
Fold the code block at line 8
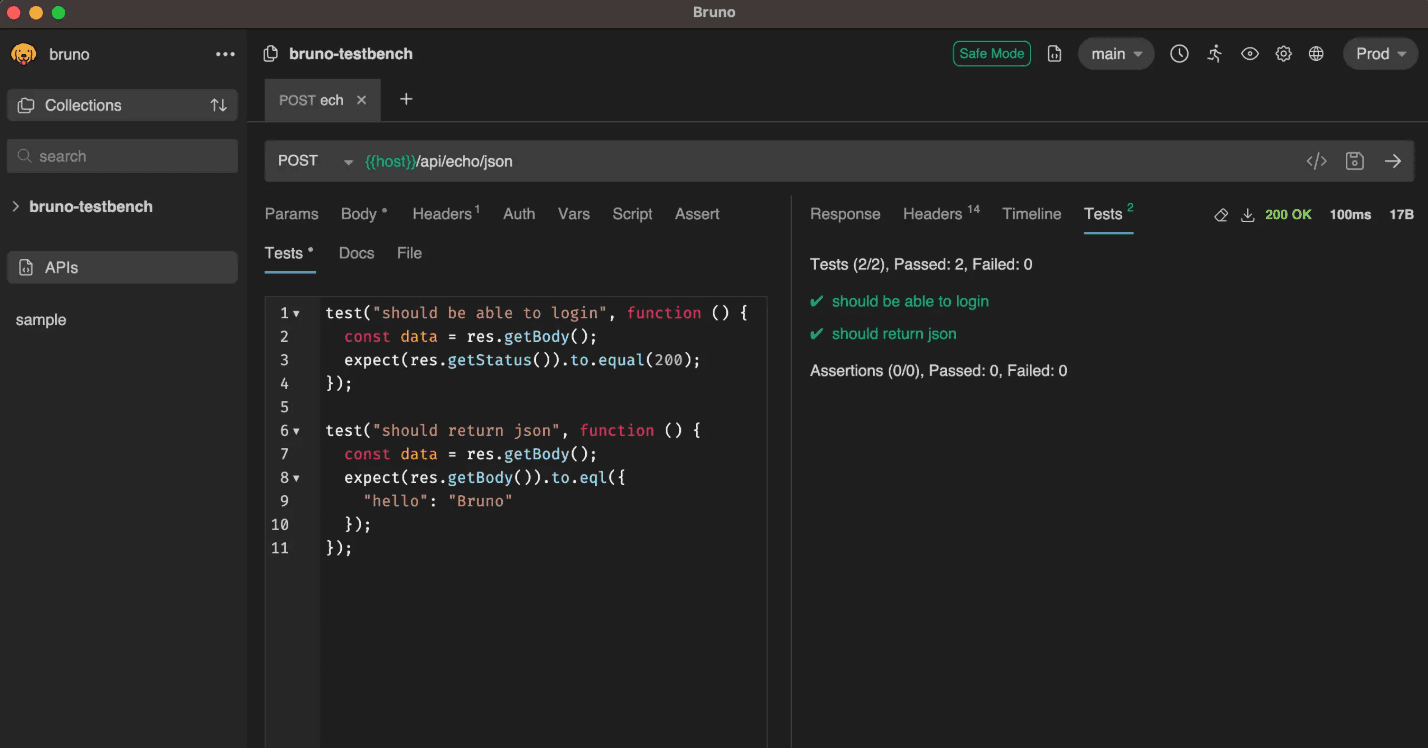point(297,478)
